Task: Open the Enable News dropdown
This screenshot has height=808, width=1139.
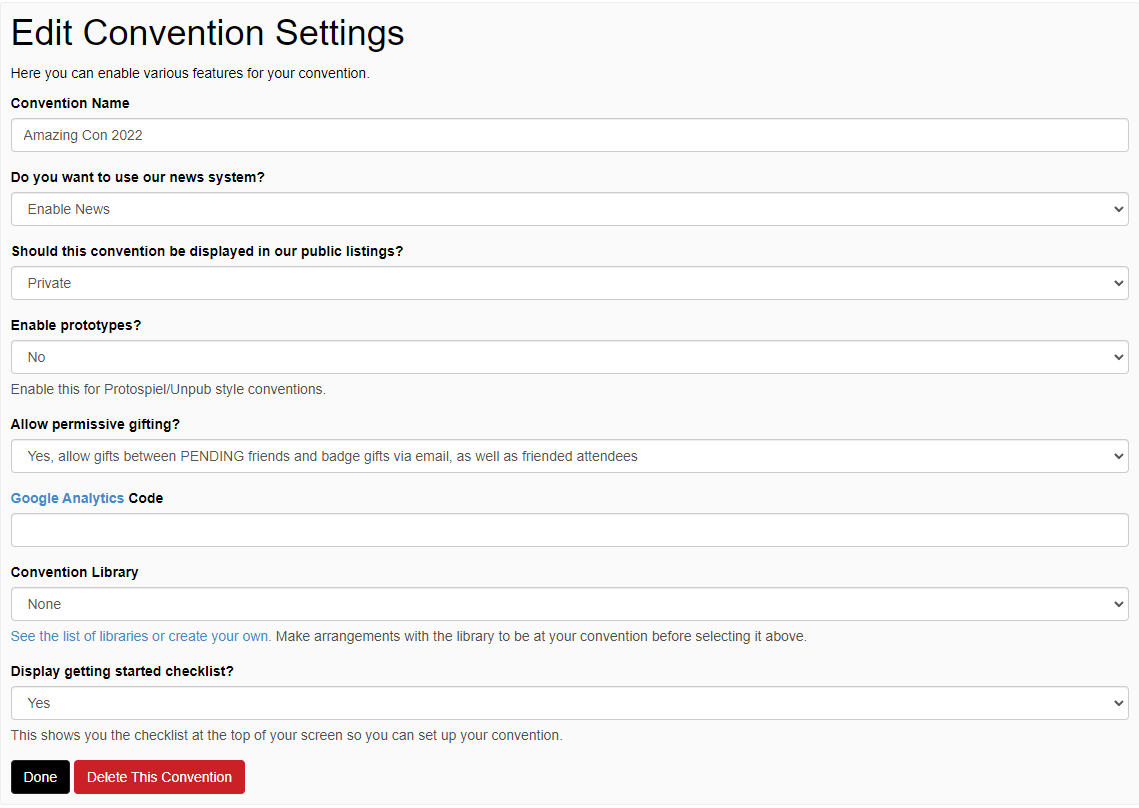Action: click(x=570, y=209)
